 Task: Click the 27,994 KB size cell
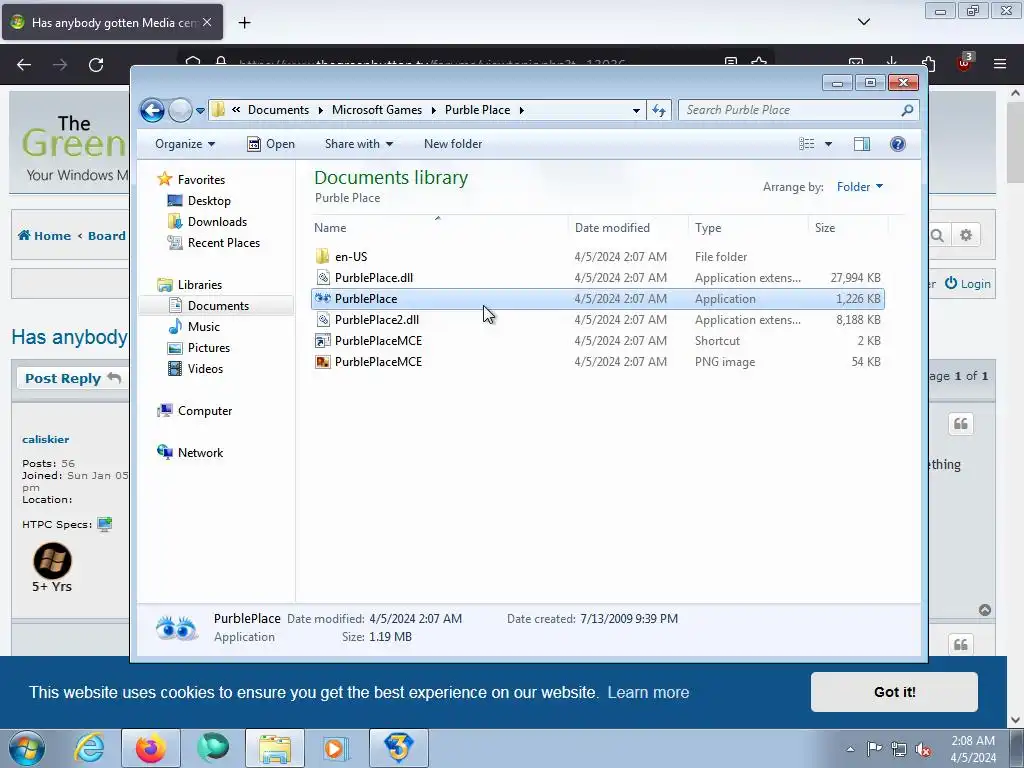click(855, 278)
